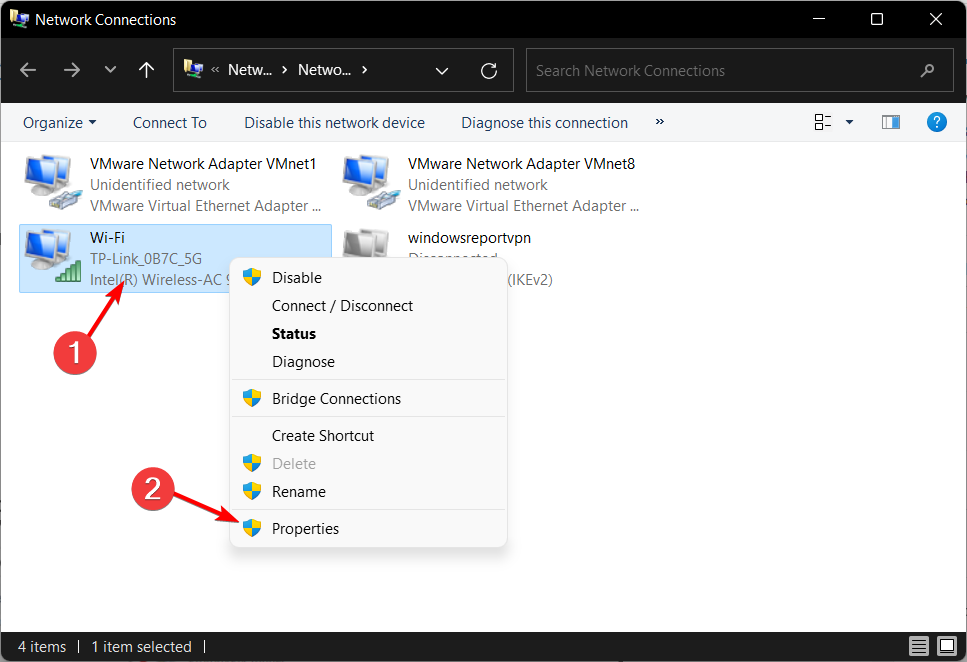967x662 pixels.
Task: Go up one folder level
Action: pos(146,70)
